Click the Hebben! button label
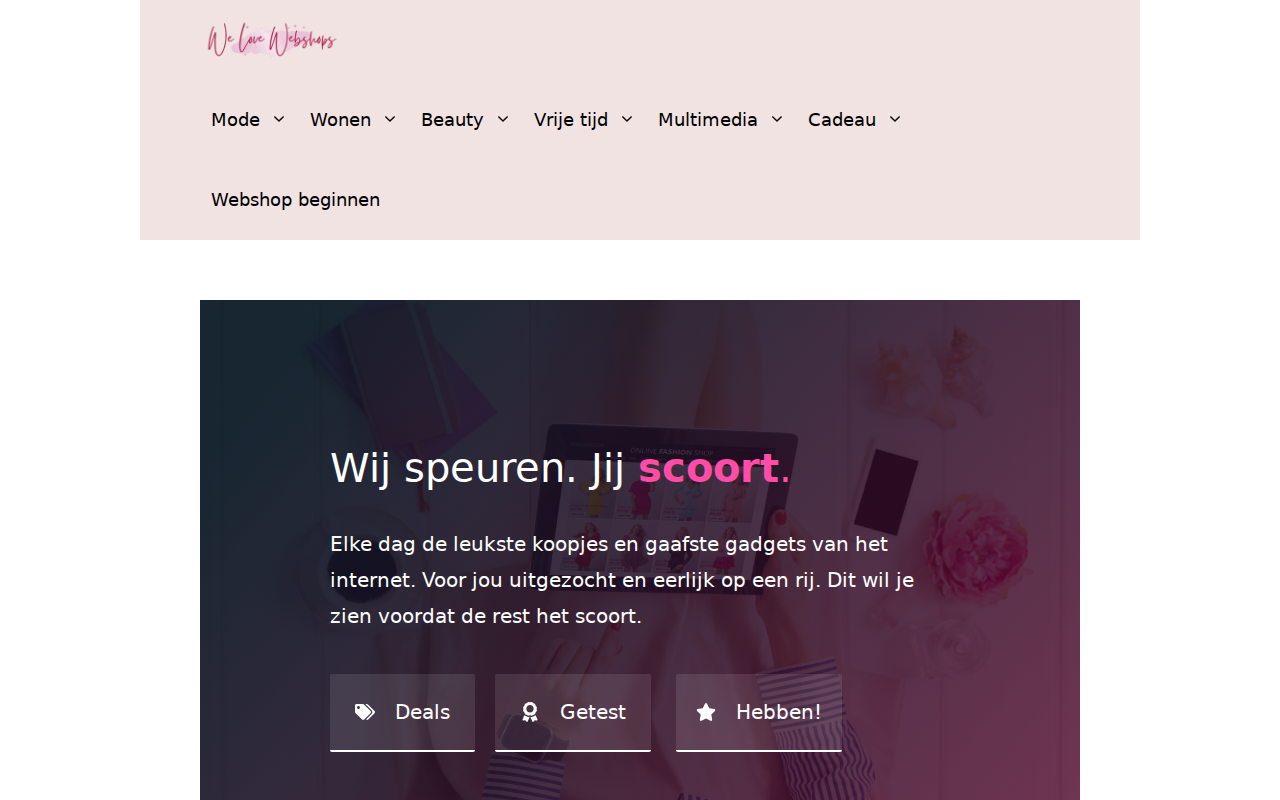The height and width of the screenshot is (800, 1280). coord(779,712)
